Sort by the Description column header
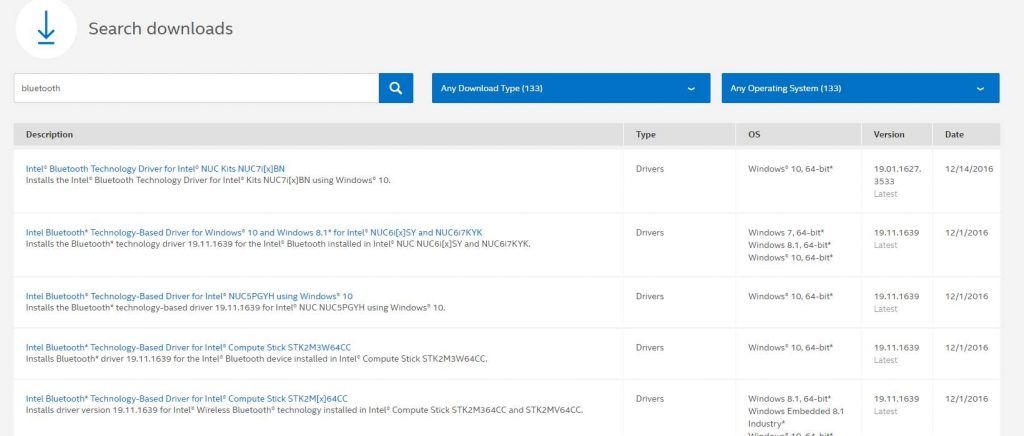 tap(49, 134)
